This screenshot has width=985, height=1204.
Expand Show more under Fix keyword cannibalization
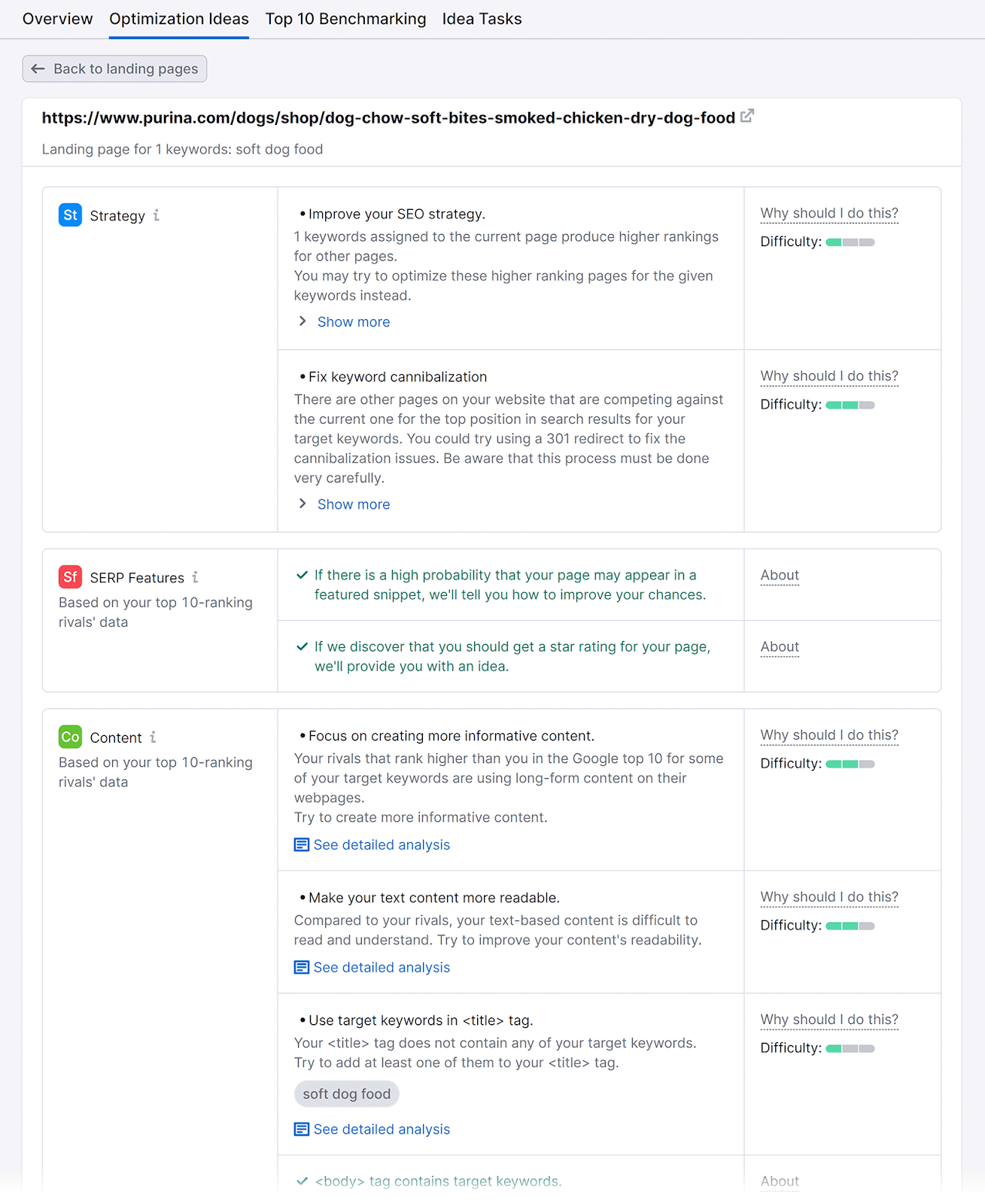pos(353,503)
